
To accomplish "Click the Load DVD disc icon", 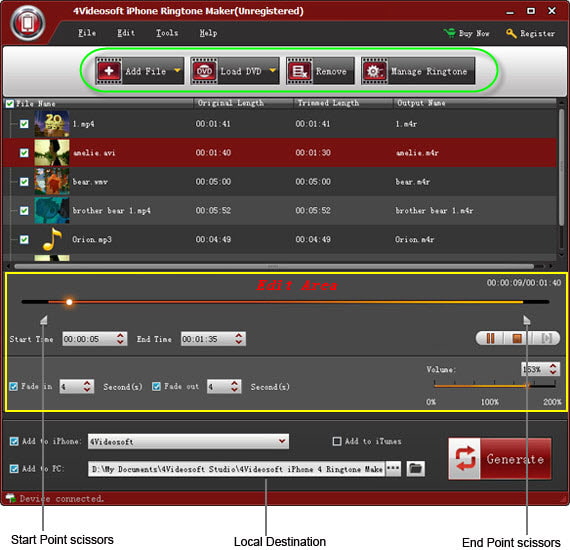I will 204,71.
